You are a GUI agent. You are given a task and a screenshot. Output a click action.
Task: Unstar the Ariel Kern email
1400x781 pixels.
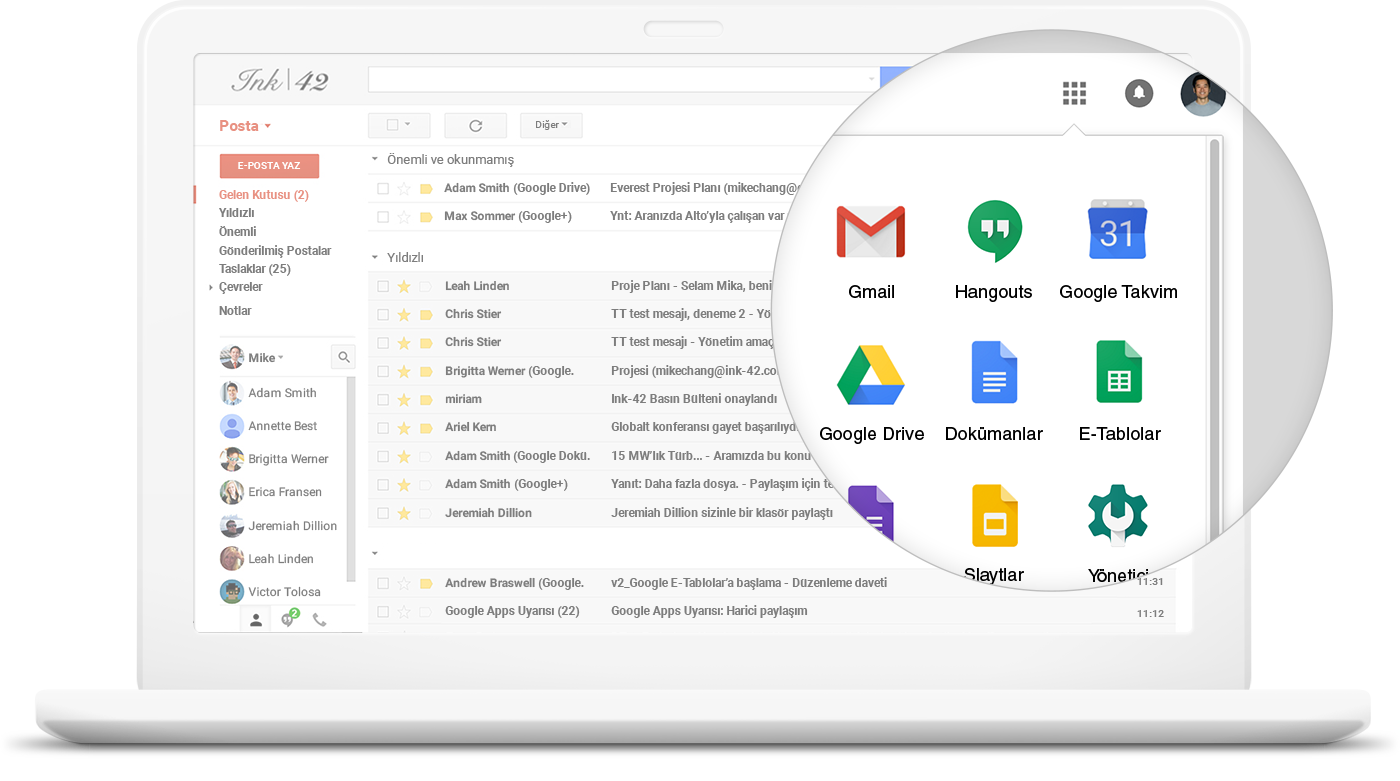(404, 427)
